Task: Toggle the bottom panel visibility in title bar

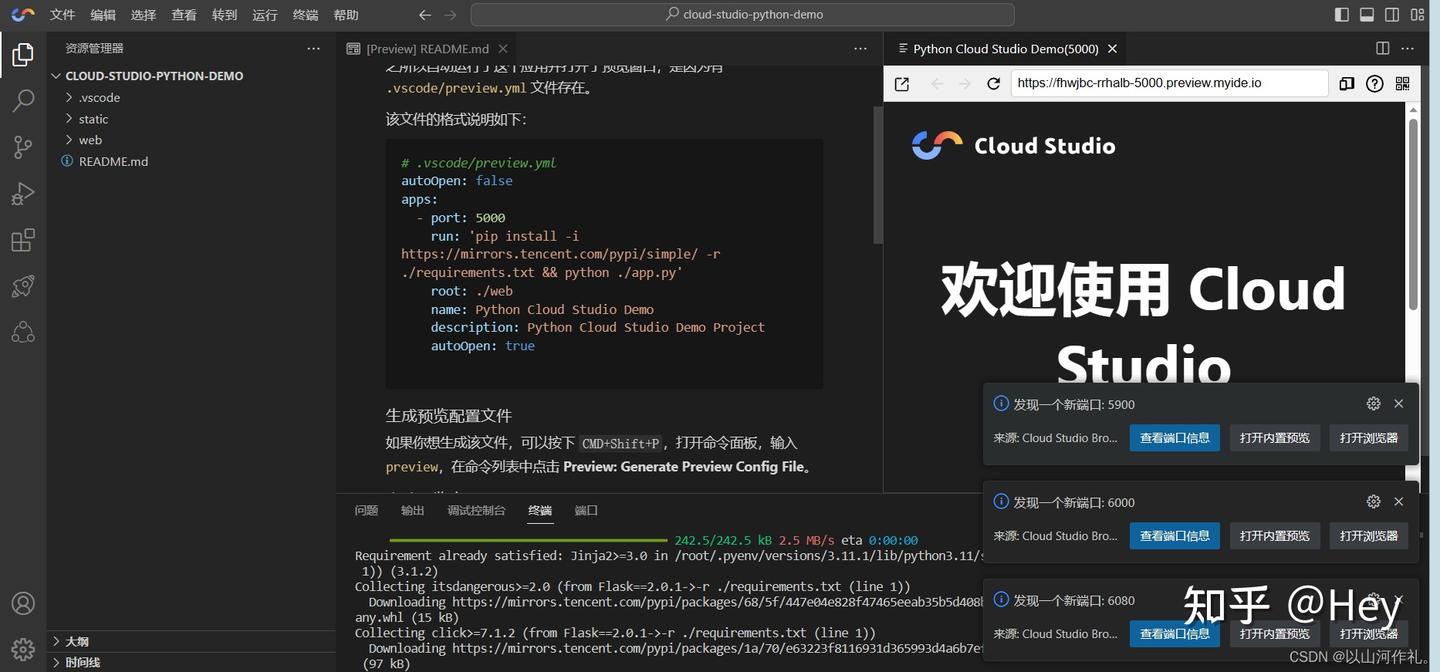Action: [x=1366, y=14]
